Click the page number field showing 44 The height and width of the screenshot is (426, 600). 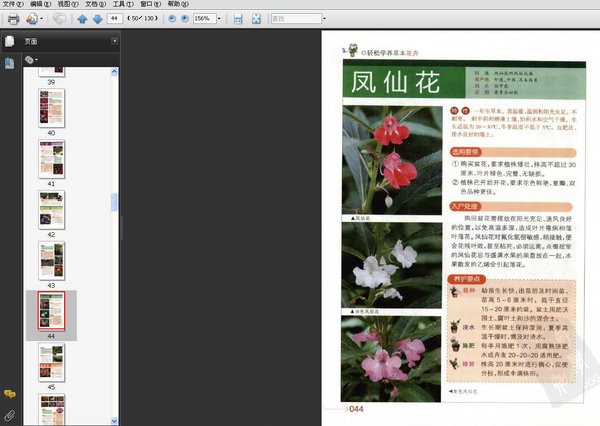pos(116,19)
